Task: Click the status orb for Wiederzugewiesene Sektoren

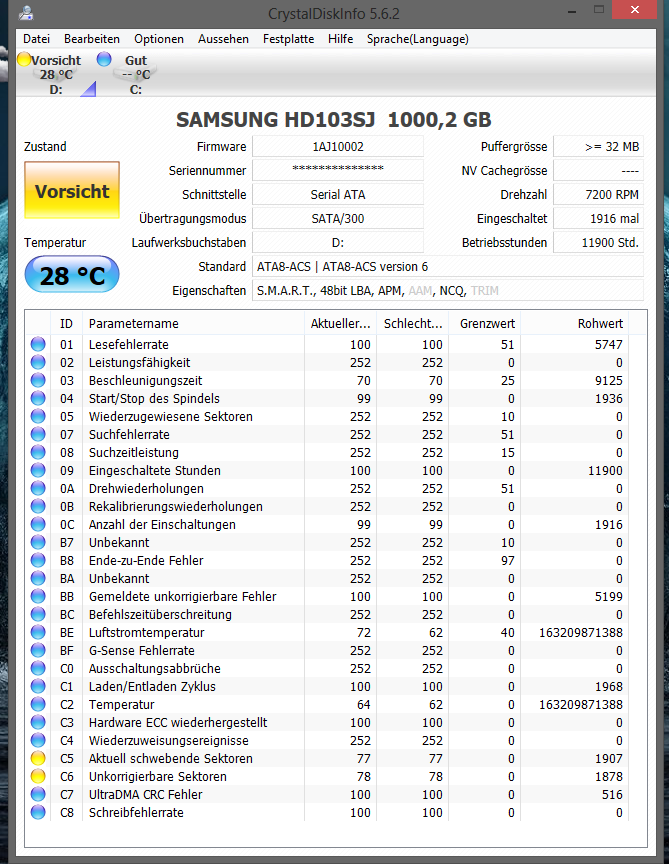Action: (x=38, y=417)
